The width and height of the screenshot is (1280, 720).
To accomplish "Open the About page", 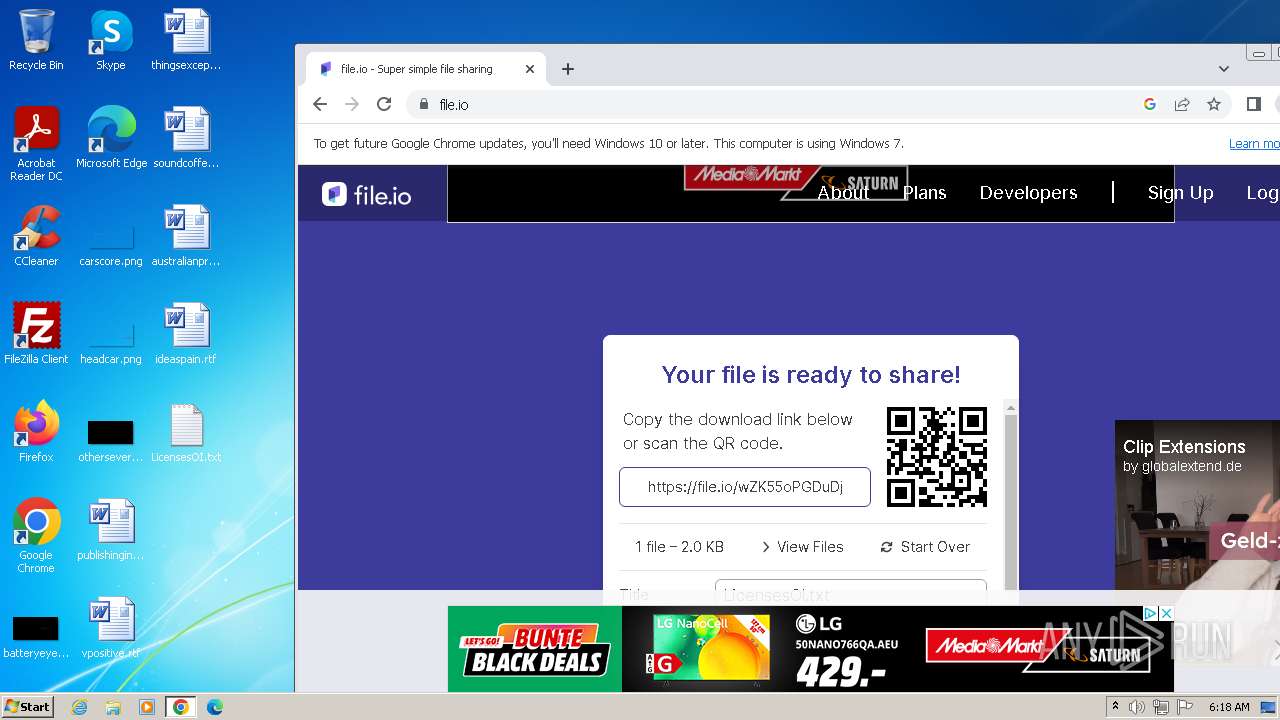I will (x=843, y=193).
